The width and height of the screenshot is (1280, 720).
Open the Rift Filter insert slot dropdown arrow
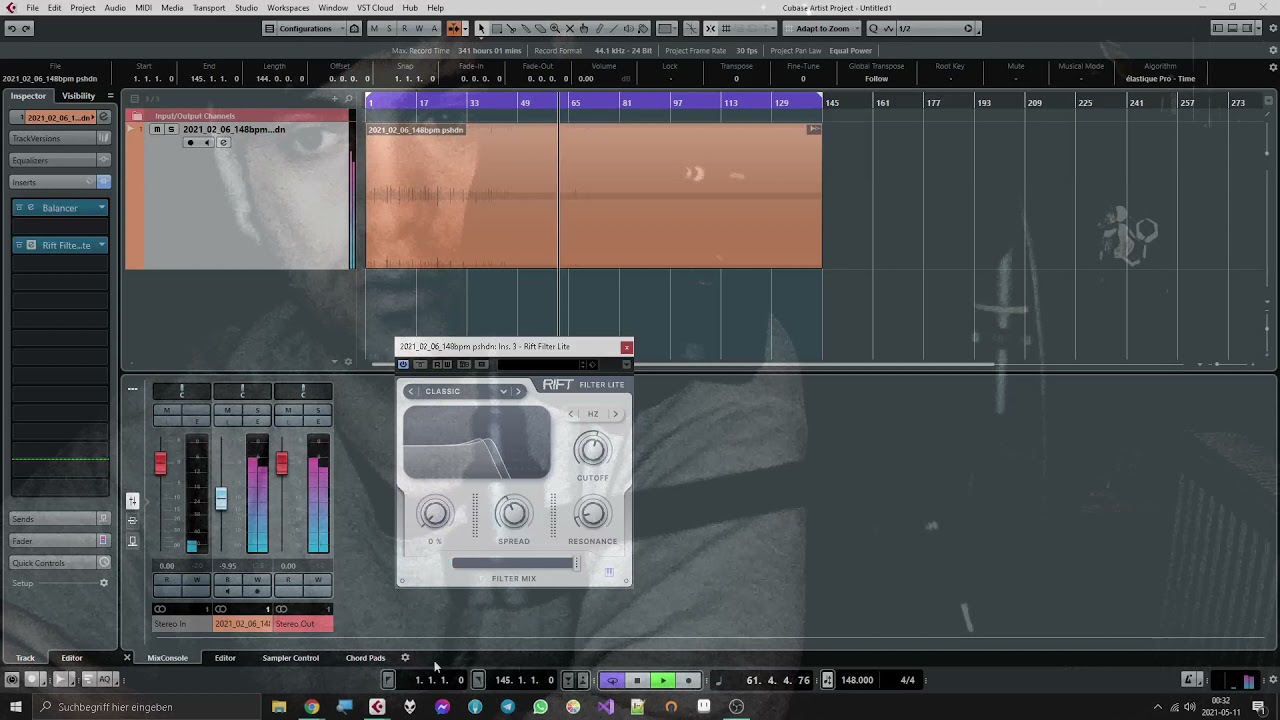101,245
